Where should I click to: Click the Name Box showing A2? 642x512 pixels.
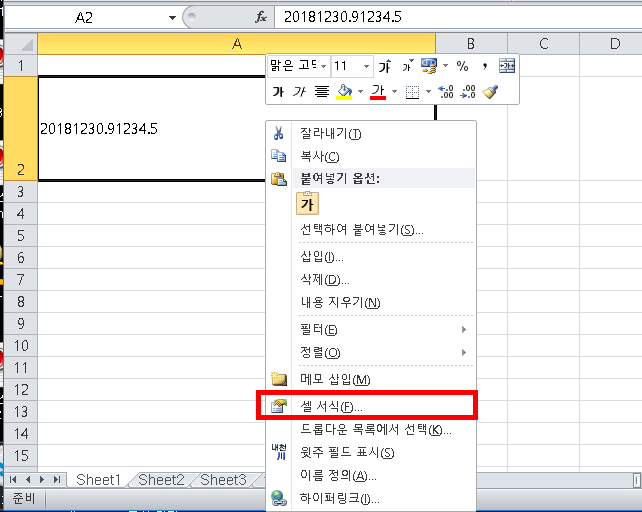[84, 18]
